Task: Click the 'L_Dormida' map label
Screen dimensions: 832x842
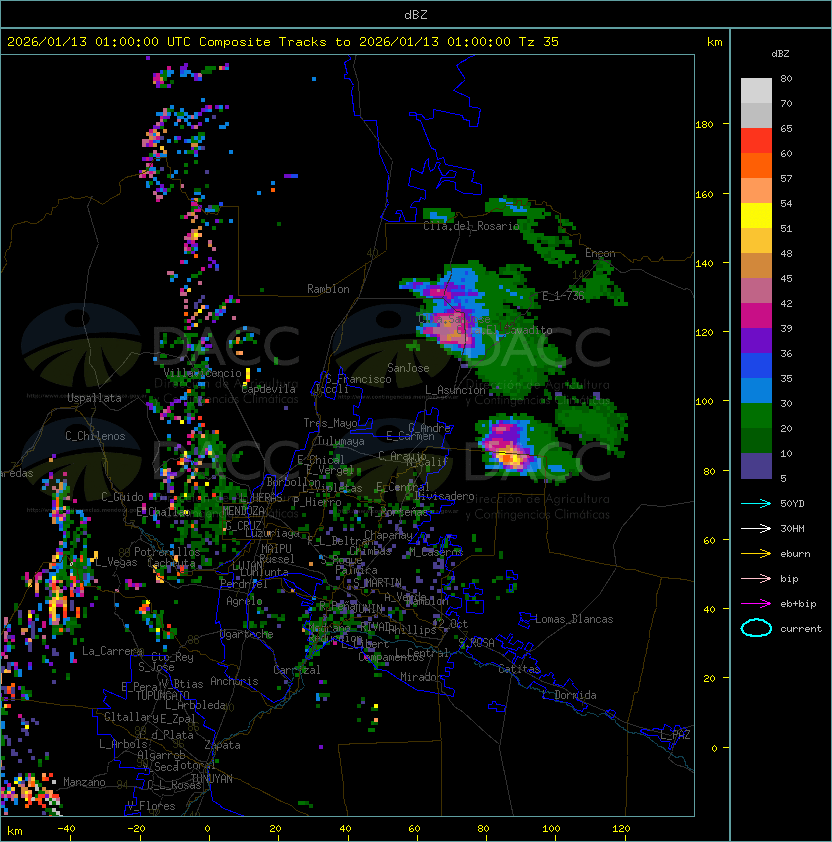Action: point(569,695)
